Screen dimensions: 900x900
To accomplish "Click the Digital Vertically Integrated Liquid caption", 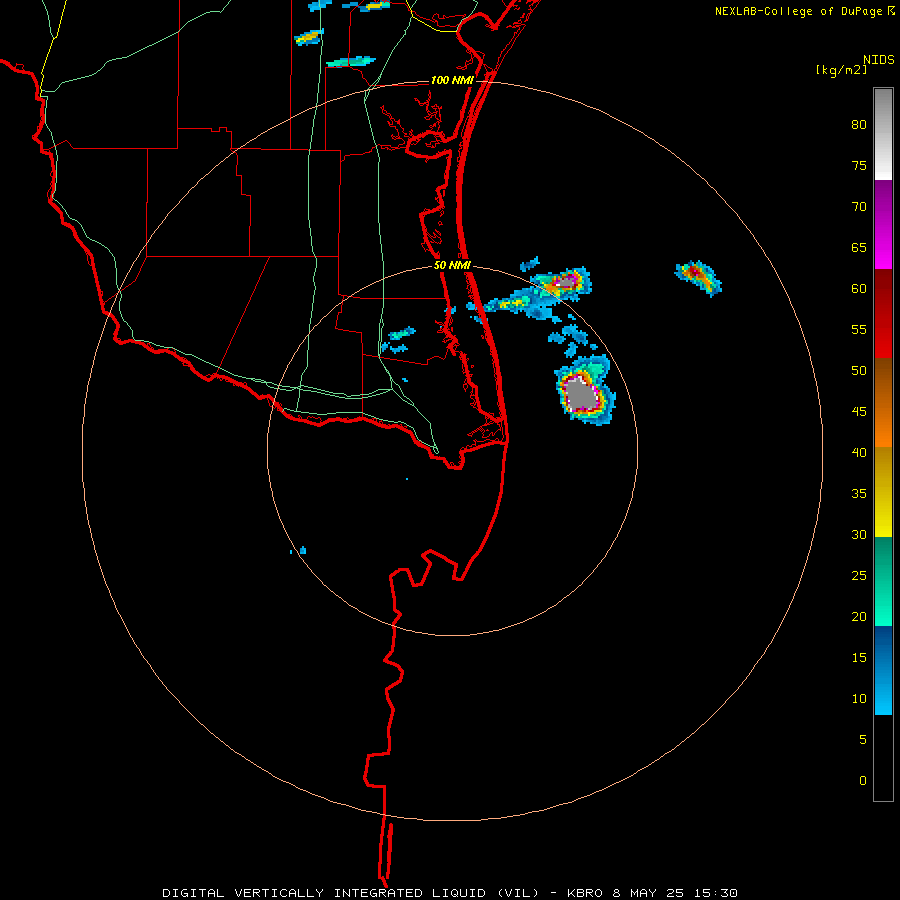I will (449, 893).
